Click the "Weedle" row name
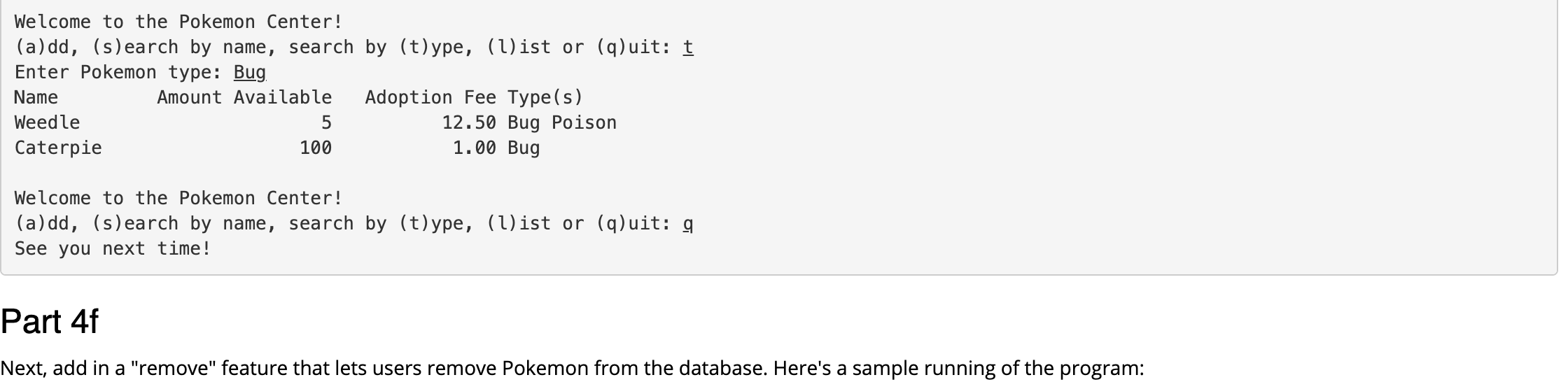Viewport: 1568px width, 389px height. point(48,123)
